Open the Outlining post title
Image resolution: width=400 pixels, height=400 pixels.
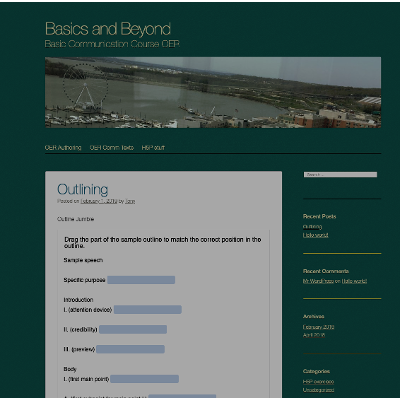[x=83, y=189]
